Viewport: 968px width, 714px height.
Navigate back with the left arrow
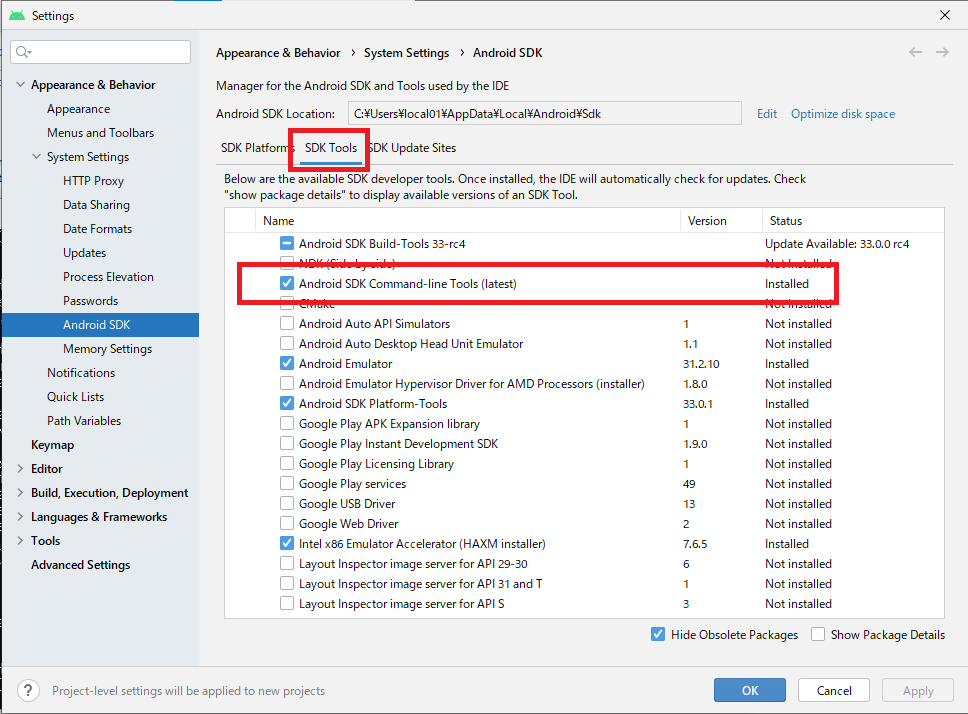pos(916,52)
